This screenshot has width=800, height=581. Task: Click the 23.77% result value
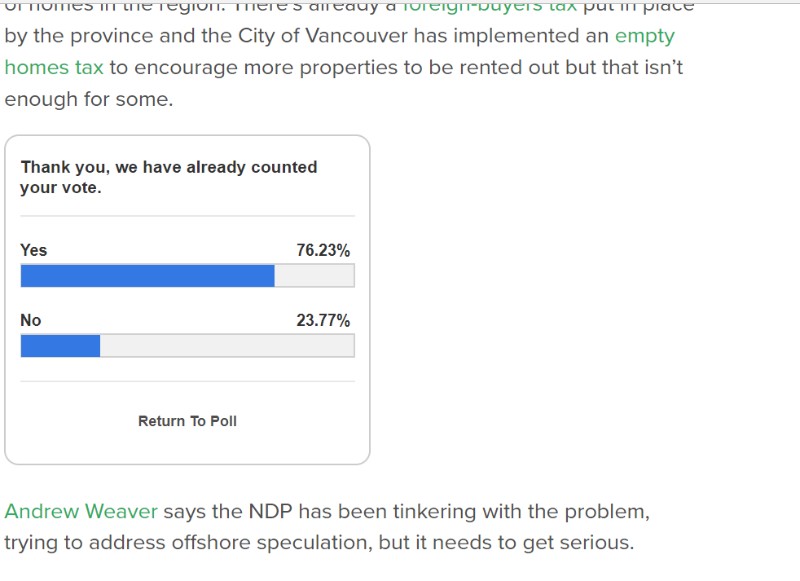323,320
